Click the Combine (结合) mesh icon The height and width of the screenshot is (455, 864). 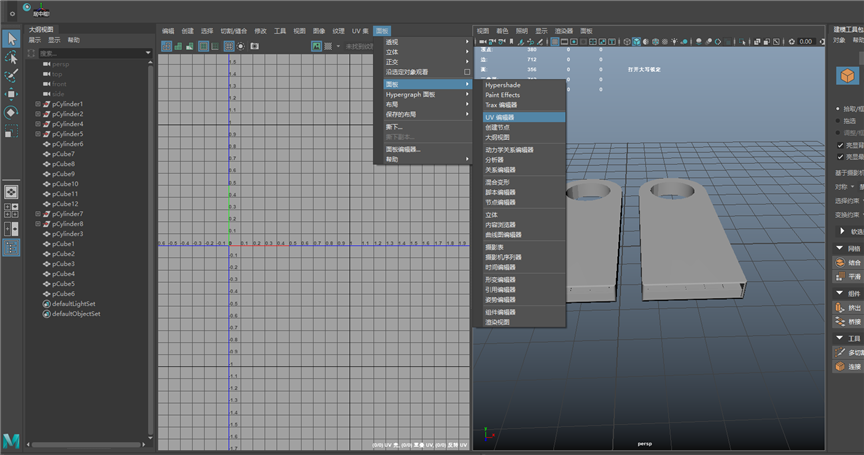coord(840,262)
